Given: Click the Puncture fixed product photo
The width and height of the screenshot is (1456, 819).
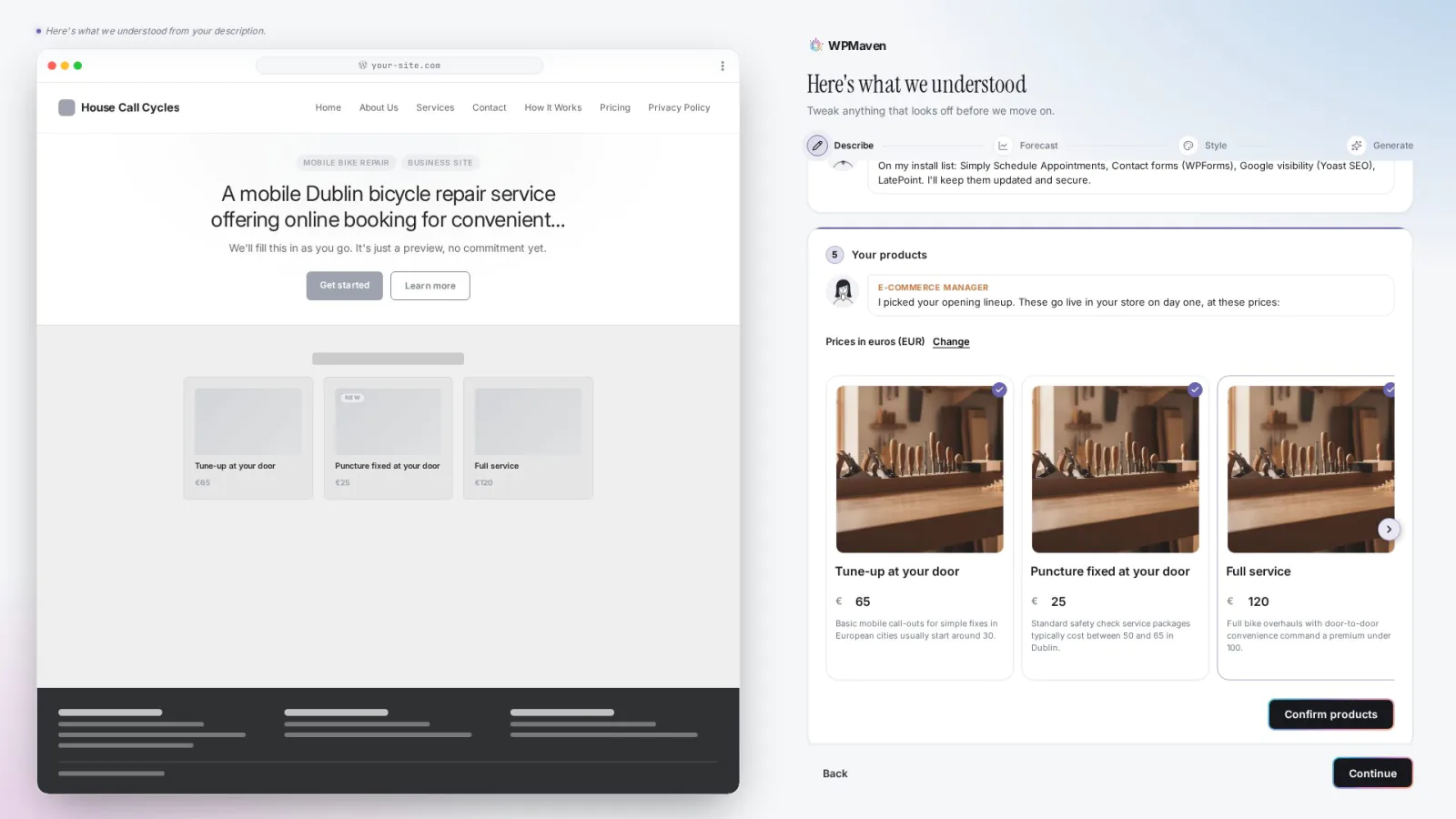Looking at the screenshot, I should tap(1116, 469).
